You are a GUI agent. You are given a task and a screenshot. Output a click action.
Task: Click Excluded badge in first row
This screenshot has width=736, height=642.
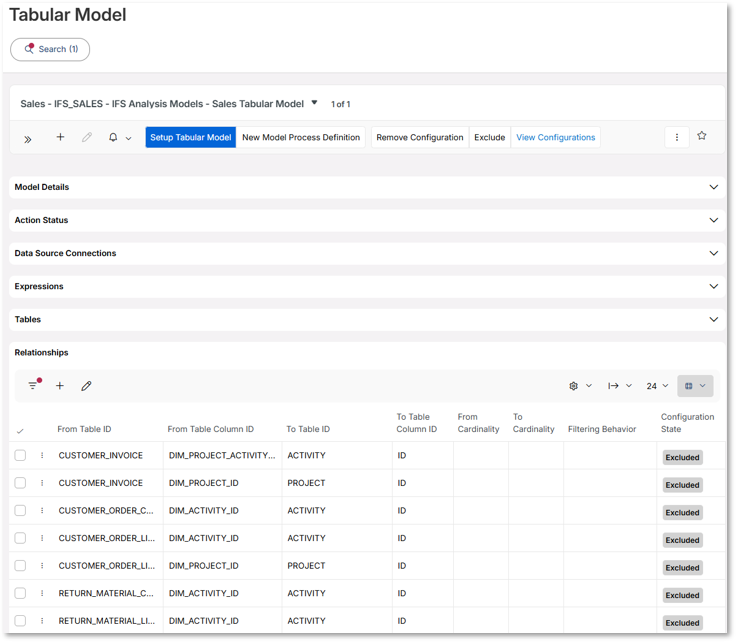682,458
